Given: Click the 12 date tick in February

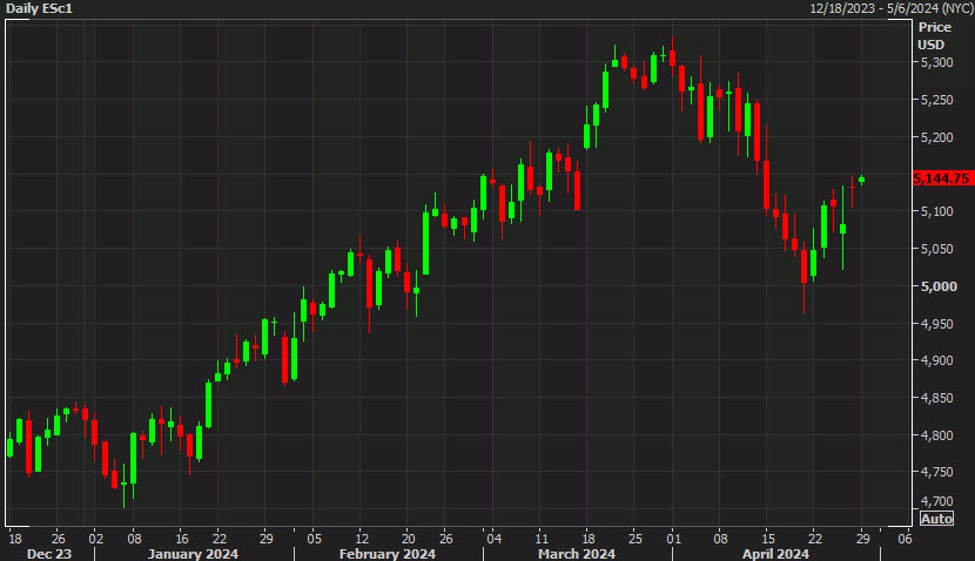Looking at the screenshot, I should click(x=362, y=539).
